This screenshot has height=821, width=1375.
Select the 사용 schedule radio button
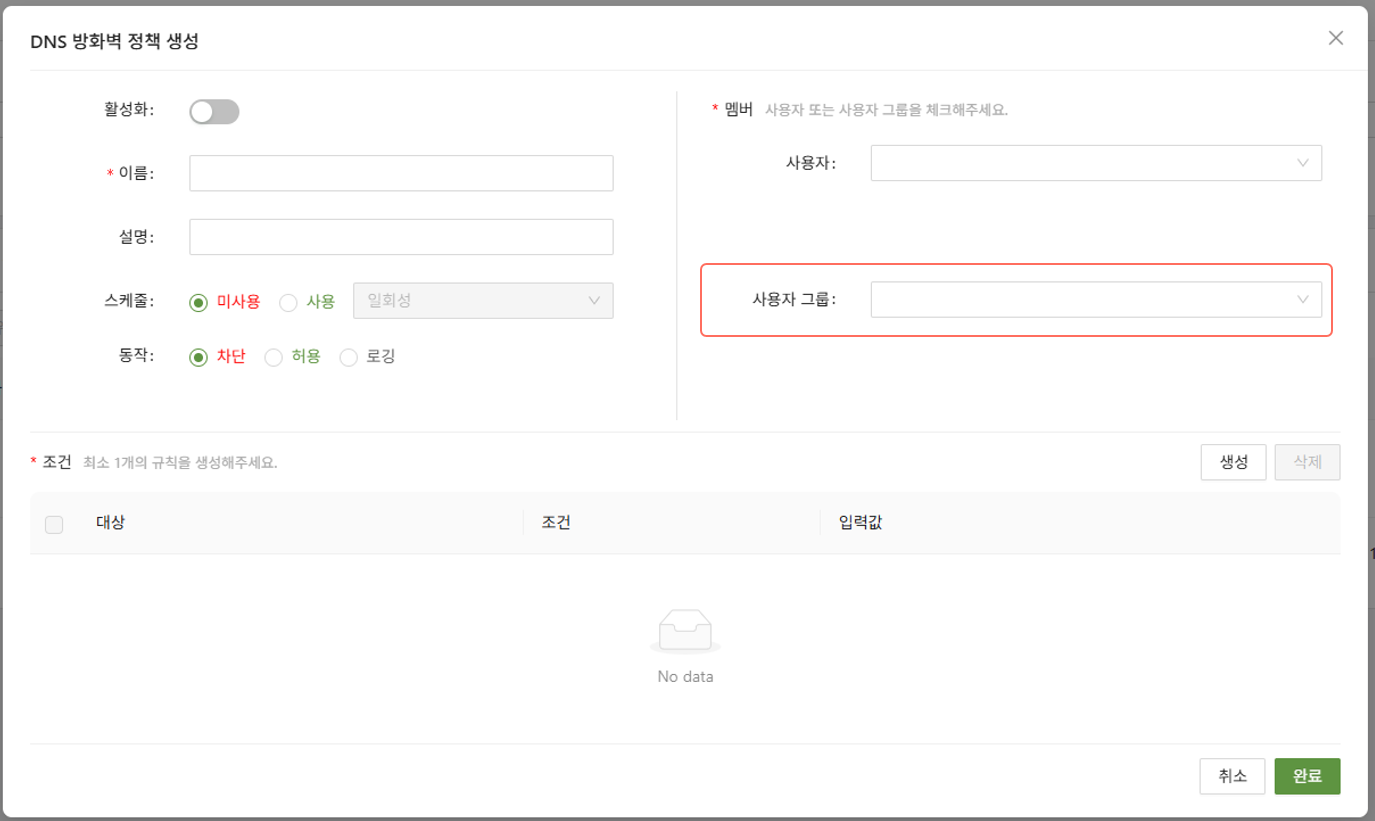click(x=289, y=302)
